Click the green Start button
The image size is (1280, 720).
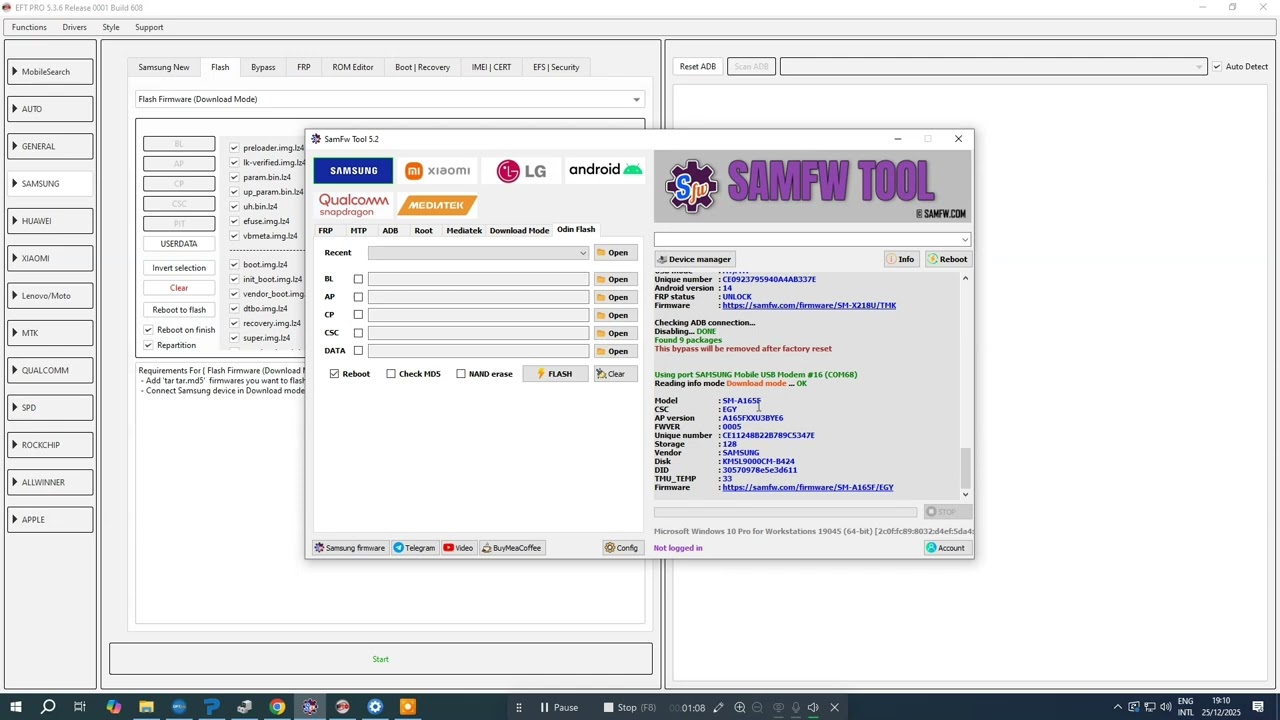[x=381, y=659]
